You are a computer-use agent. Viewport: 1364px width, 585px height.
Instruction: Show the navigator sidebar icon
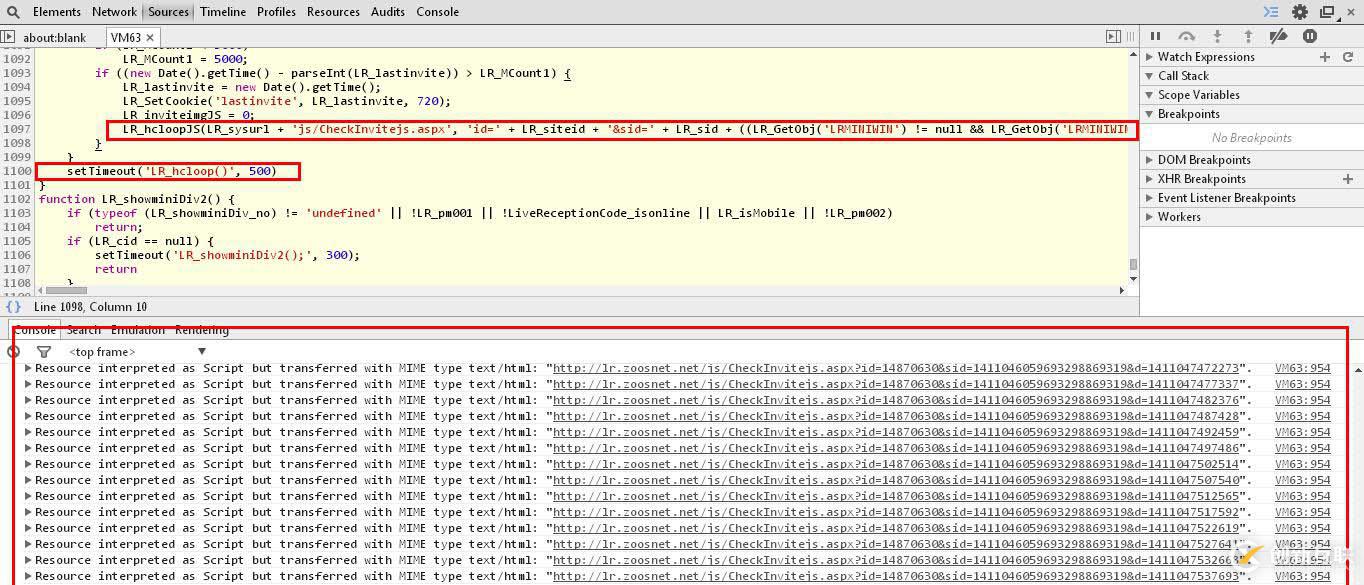click(x=8, y=37)
